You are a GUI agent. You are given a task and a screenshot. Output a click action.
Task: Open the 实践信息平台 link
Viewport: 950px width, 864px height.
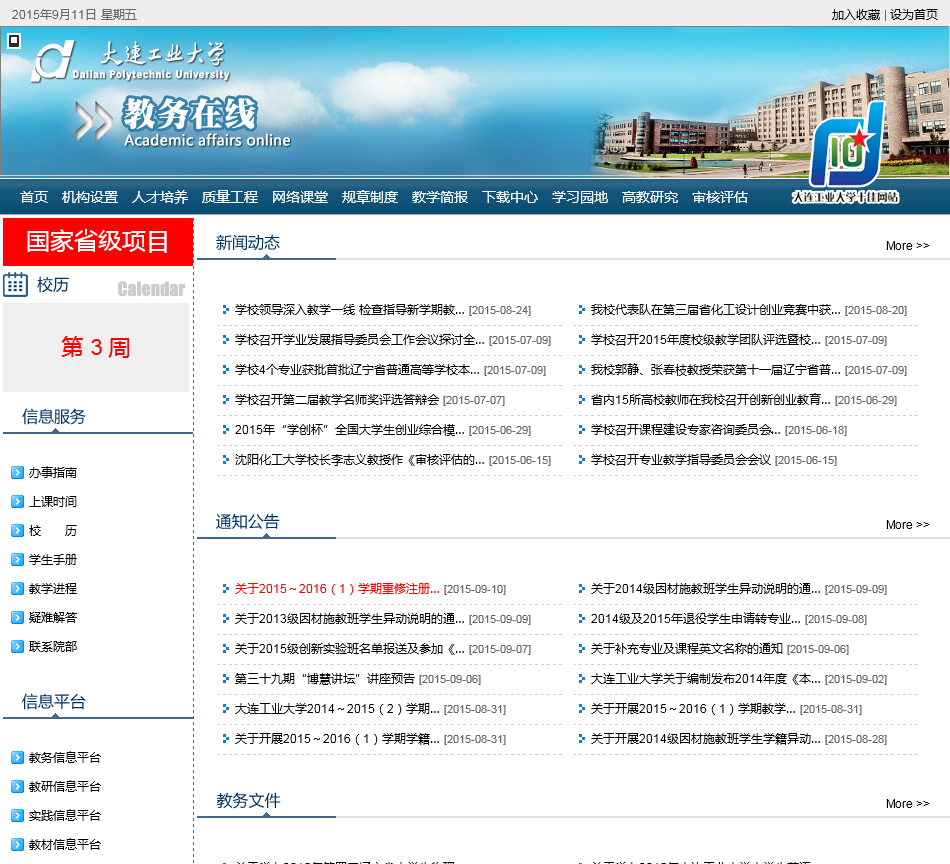pos(65,816)
